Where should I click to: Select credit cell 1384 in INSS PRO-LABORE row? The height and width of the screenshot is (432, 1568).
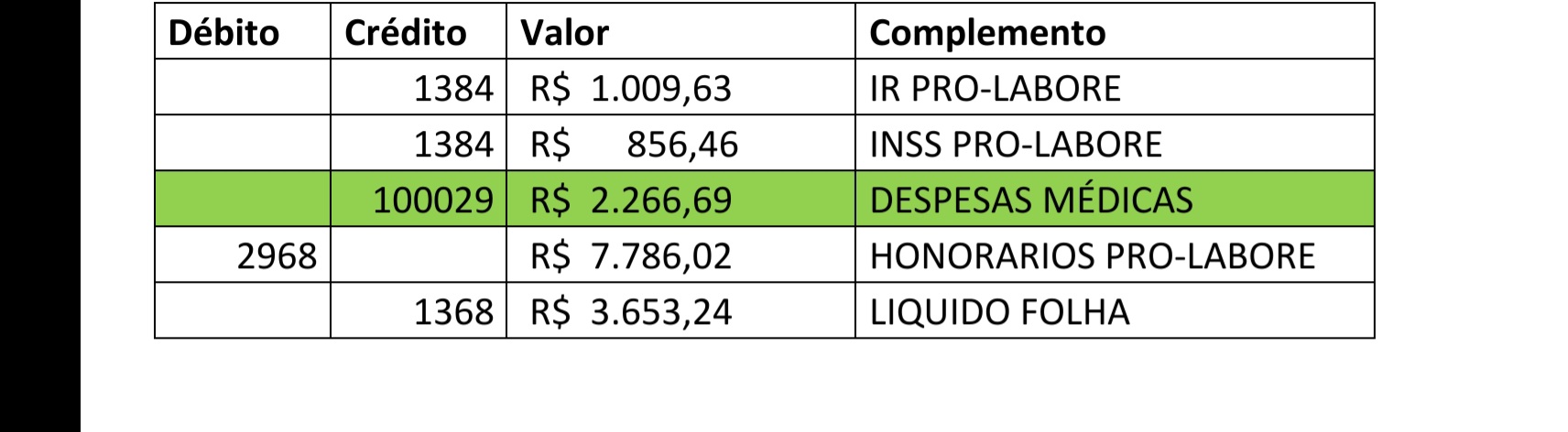tap(419, 144)
